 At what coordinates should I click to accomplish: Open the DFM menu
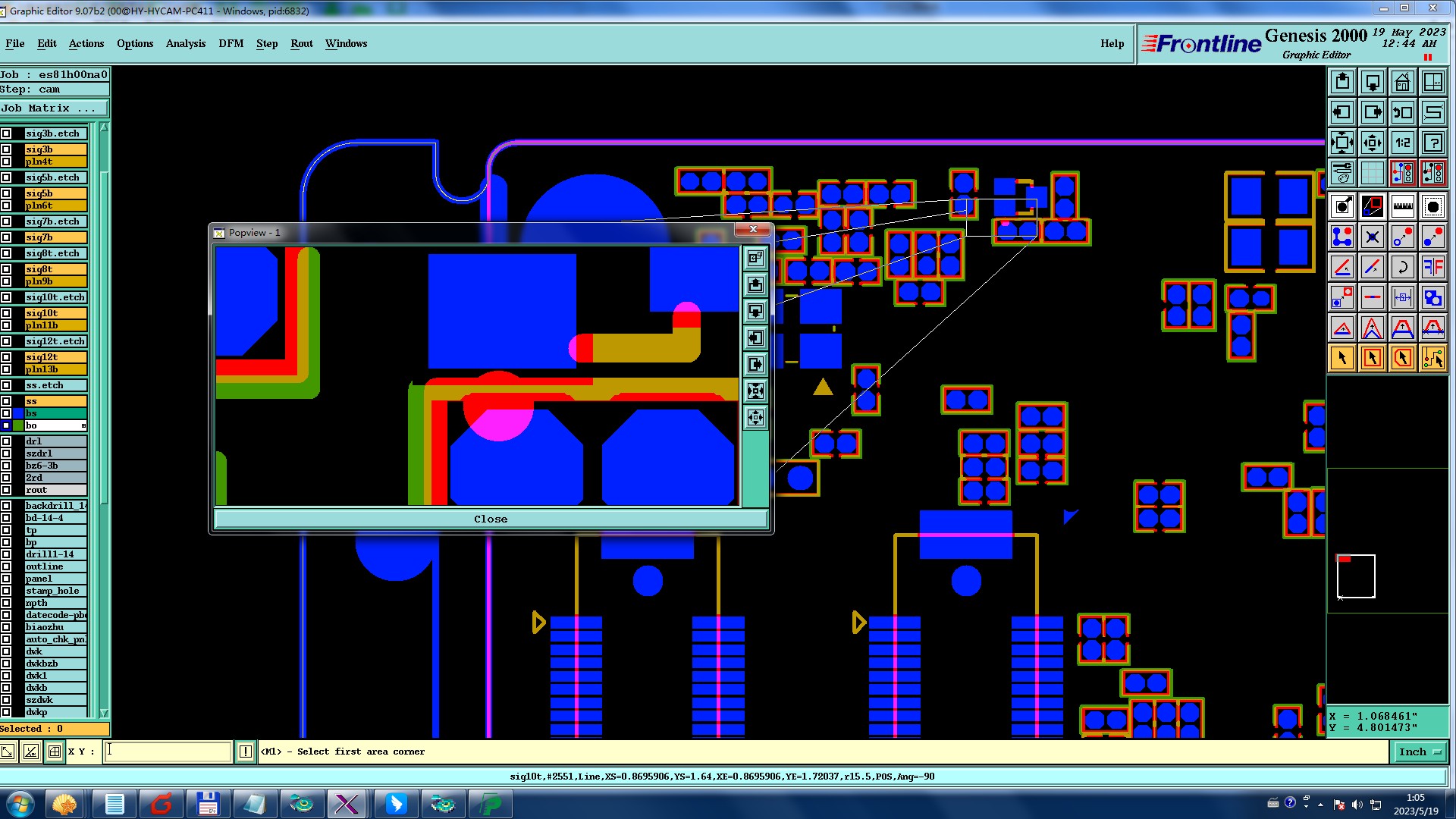(231, 43)
